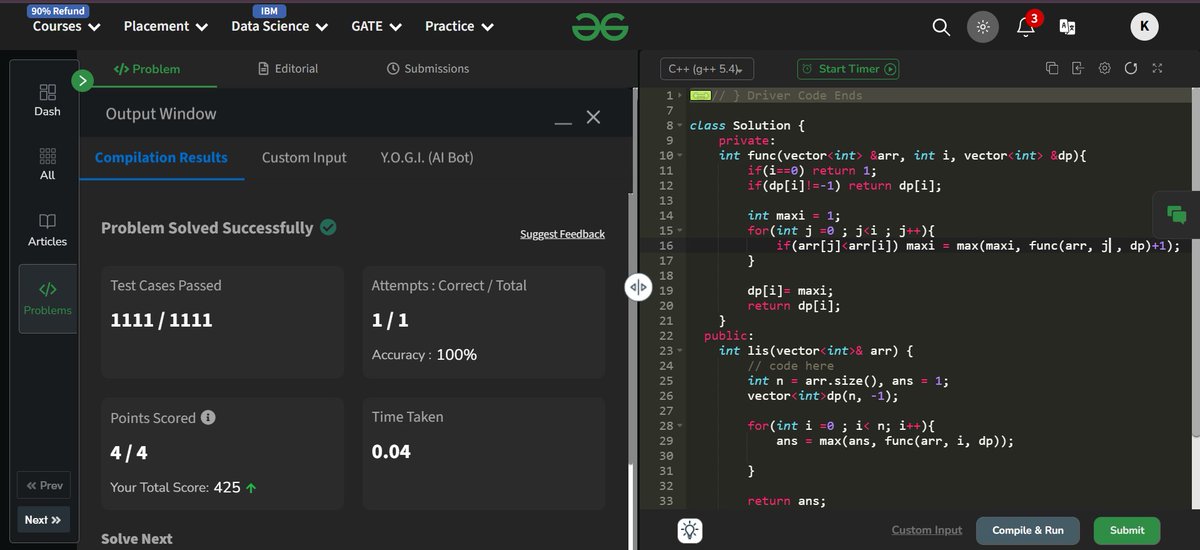The width and height of the screenshot is (1200, 550).
Task: Click Time Taken value 0.04
Action: [391, 452]
